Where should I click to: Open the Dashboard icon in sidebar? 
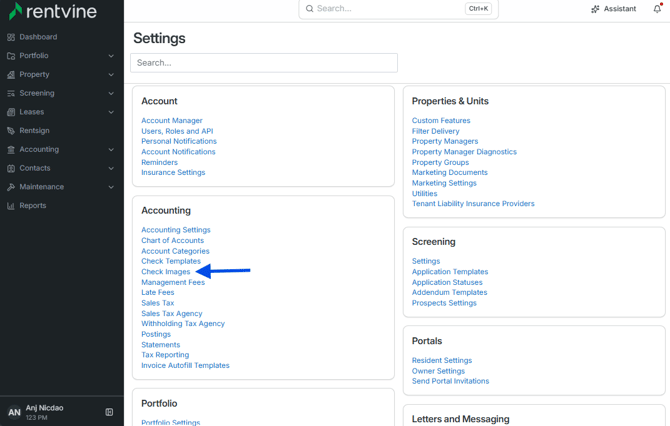click(x=11, y=37)
